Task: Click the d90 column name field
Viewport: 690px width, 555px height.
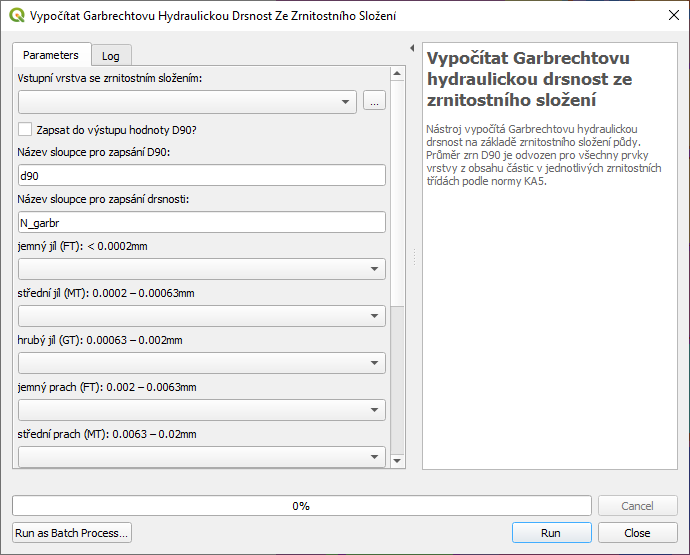Action: point(202,175)
